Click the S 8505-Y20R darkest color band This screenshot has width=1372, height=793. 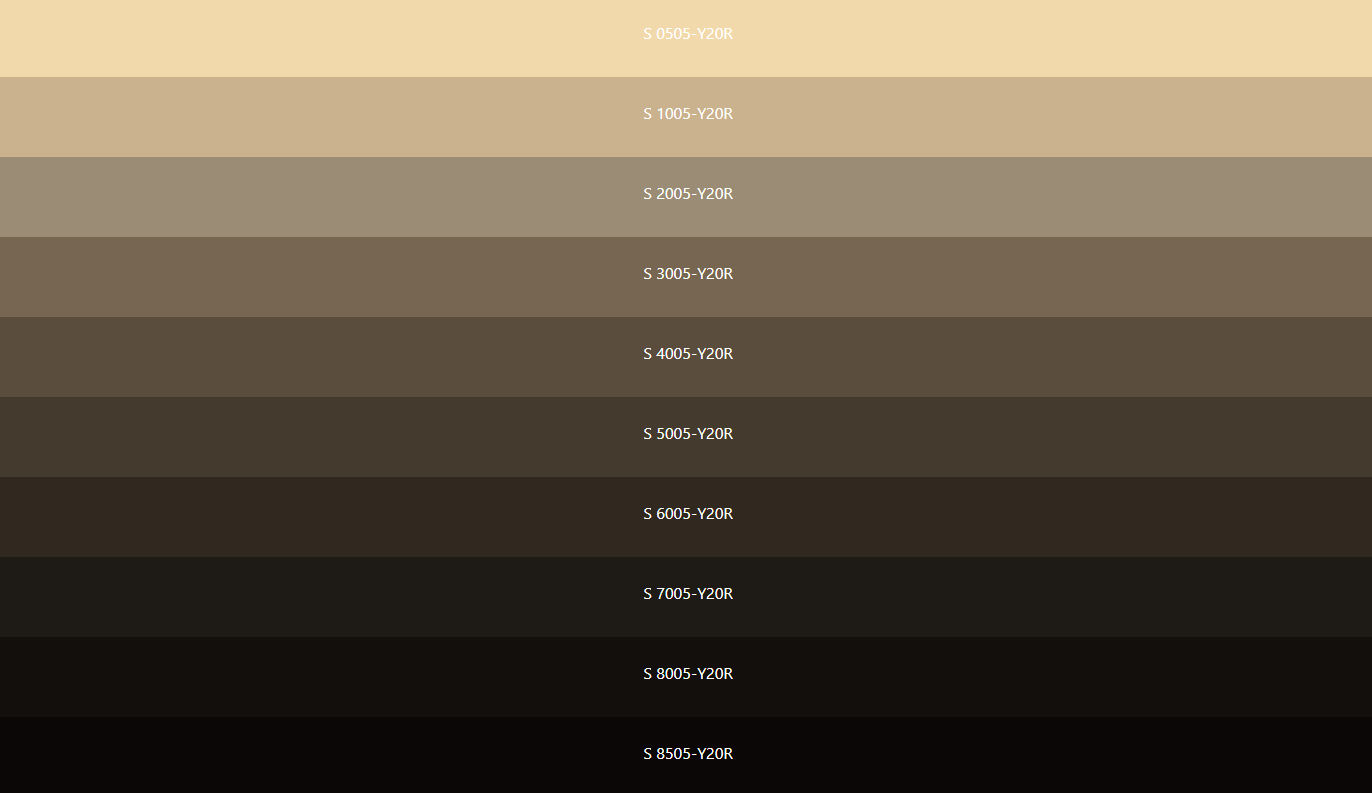point(300,755)
